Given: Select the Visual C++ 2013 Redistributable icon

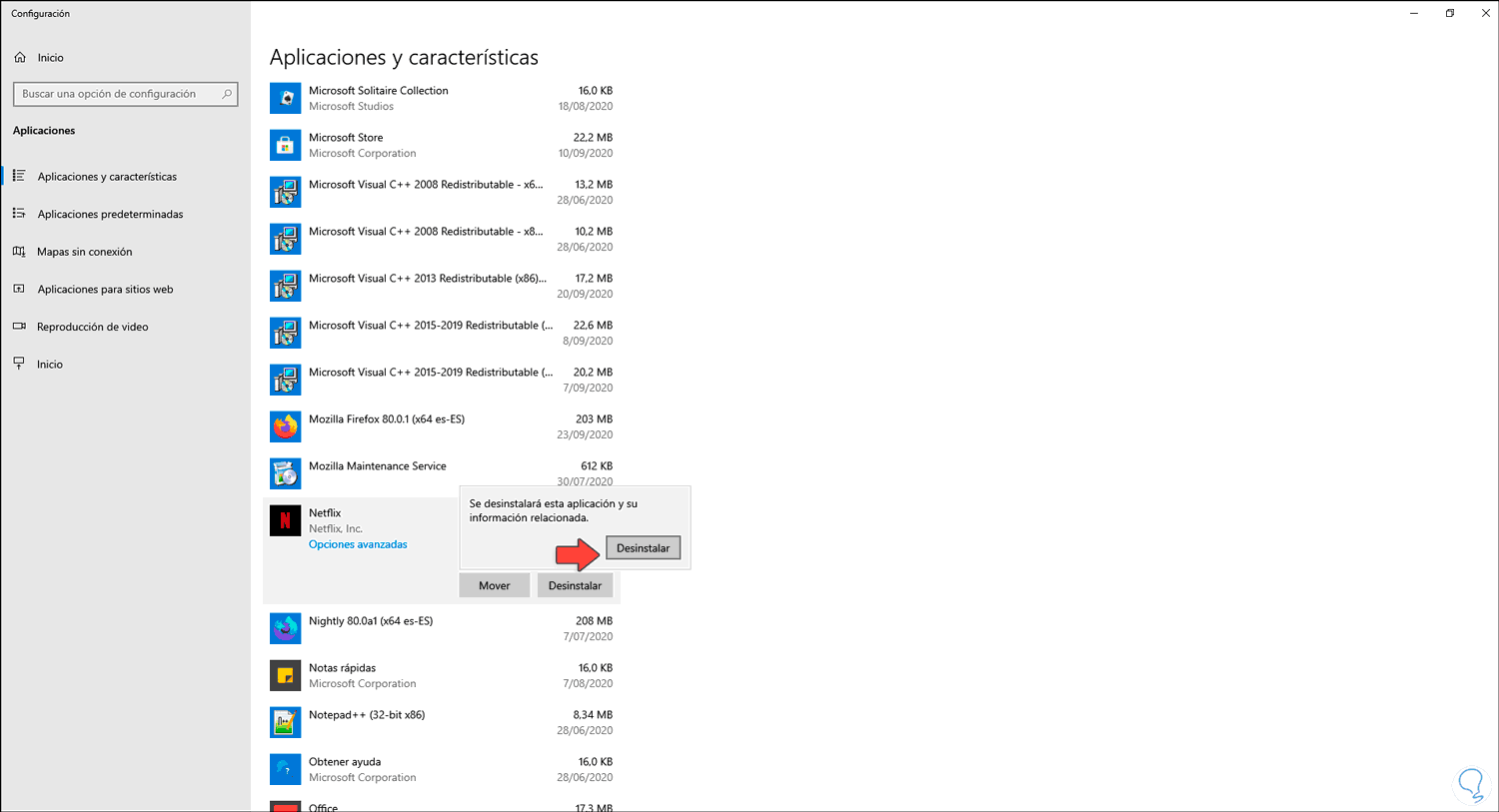Looking at the screenshot, I should coord(285,286).
